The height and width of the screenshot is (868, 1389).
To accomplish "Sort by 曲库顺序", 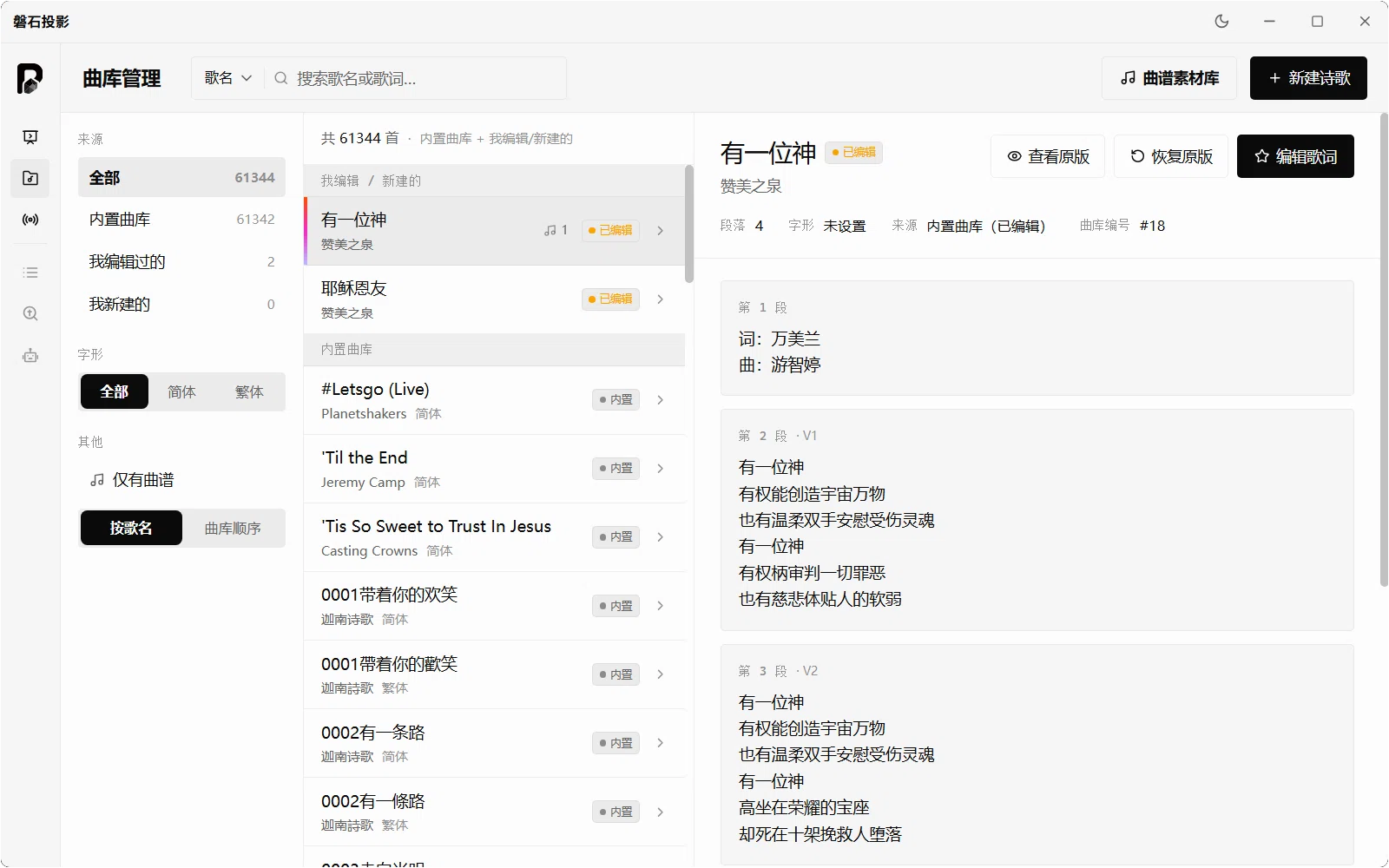I will click(x=233, y=528).
